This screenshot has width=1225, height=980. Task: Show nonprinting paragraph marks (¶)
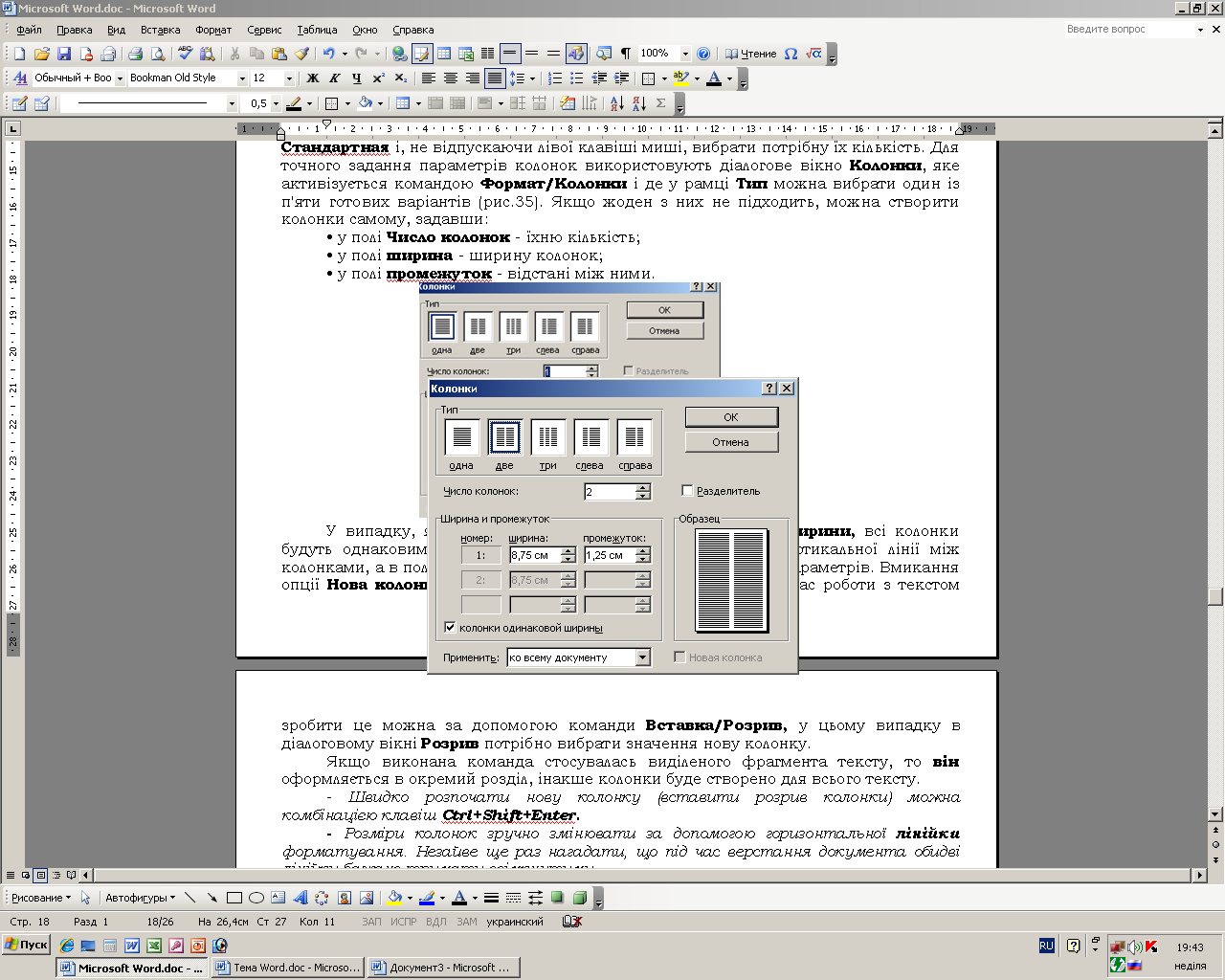pyautogui.click(x=625, y=54)
